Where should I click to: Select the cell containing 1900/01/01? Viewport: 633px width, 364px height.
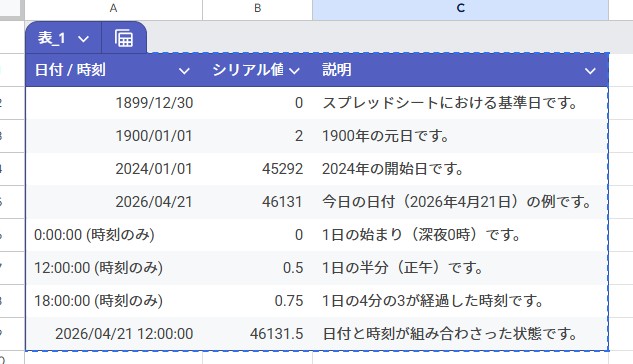pos(114,136)
